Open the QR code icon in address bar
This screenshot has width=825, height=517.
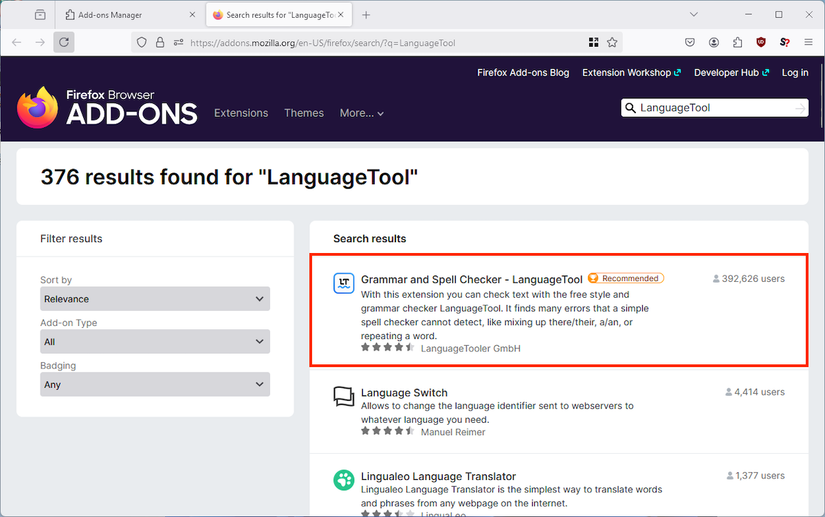click(593, 43)
